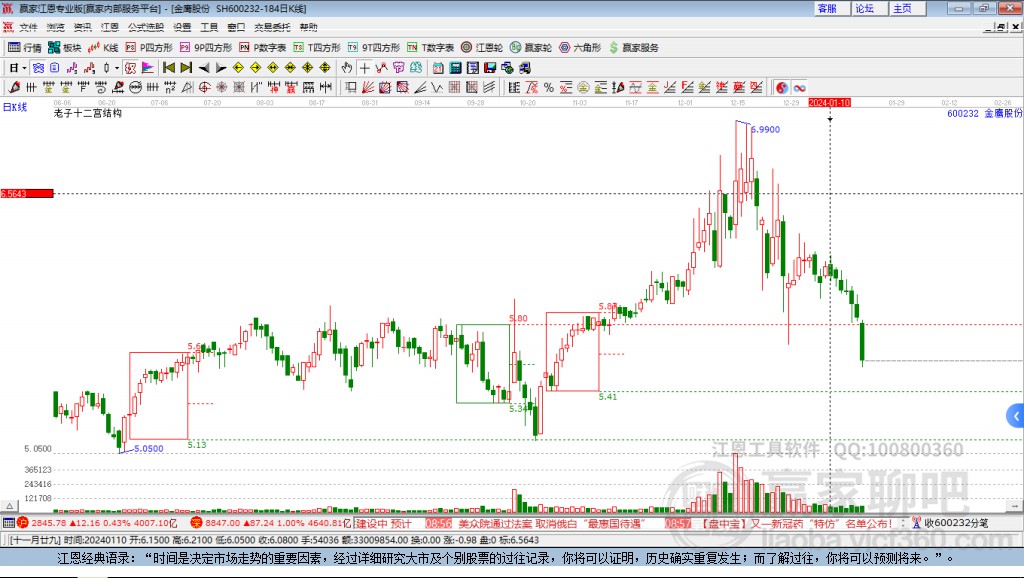Image resolution: width=1024 pixels, height=578 pixels.
Task: Open the 资讯 menu
Action: [82, 27]
